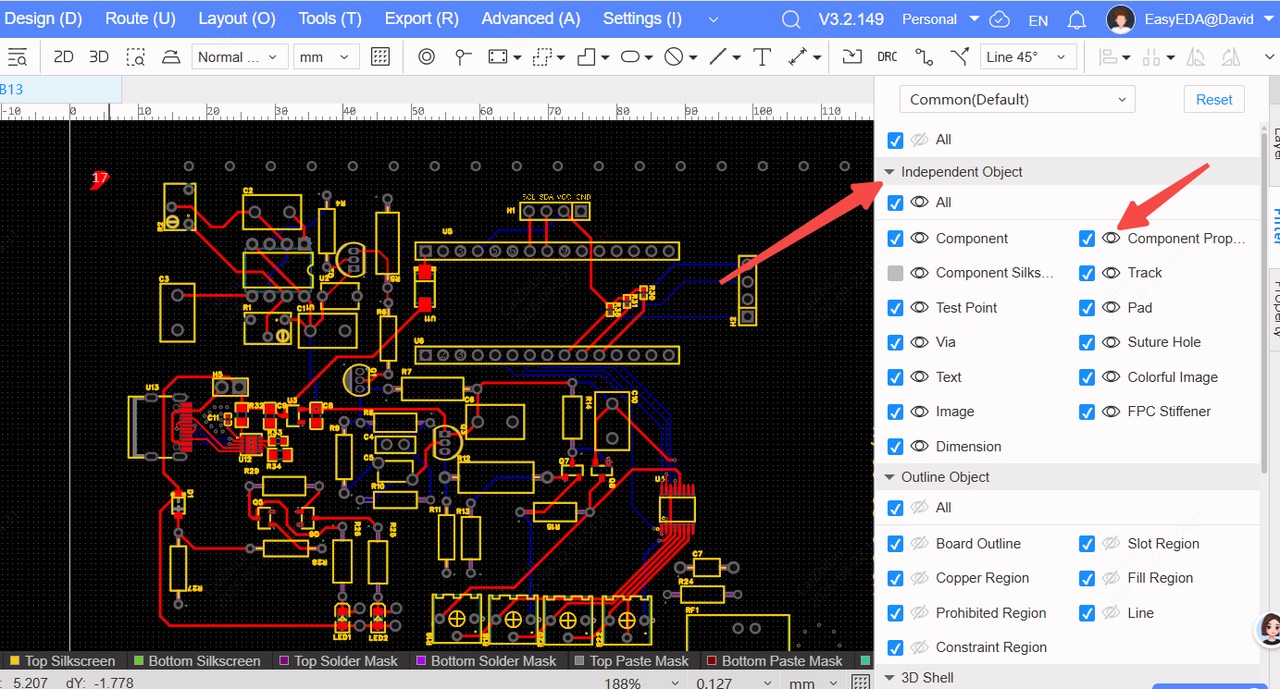
Task: Select the Top Paste Mask layer tab
Action: point(632,661)
